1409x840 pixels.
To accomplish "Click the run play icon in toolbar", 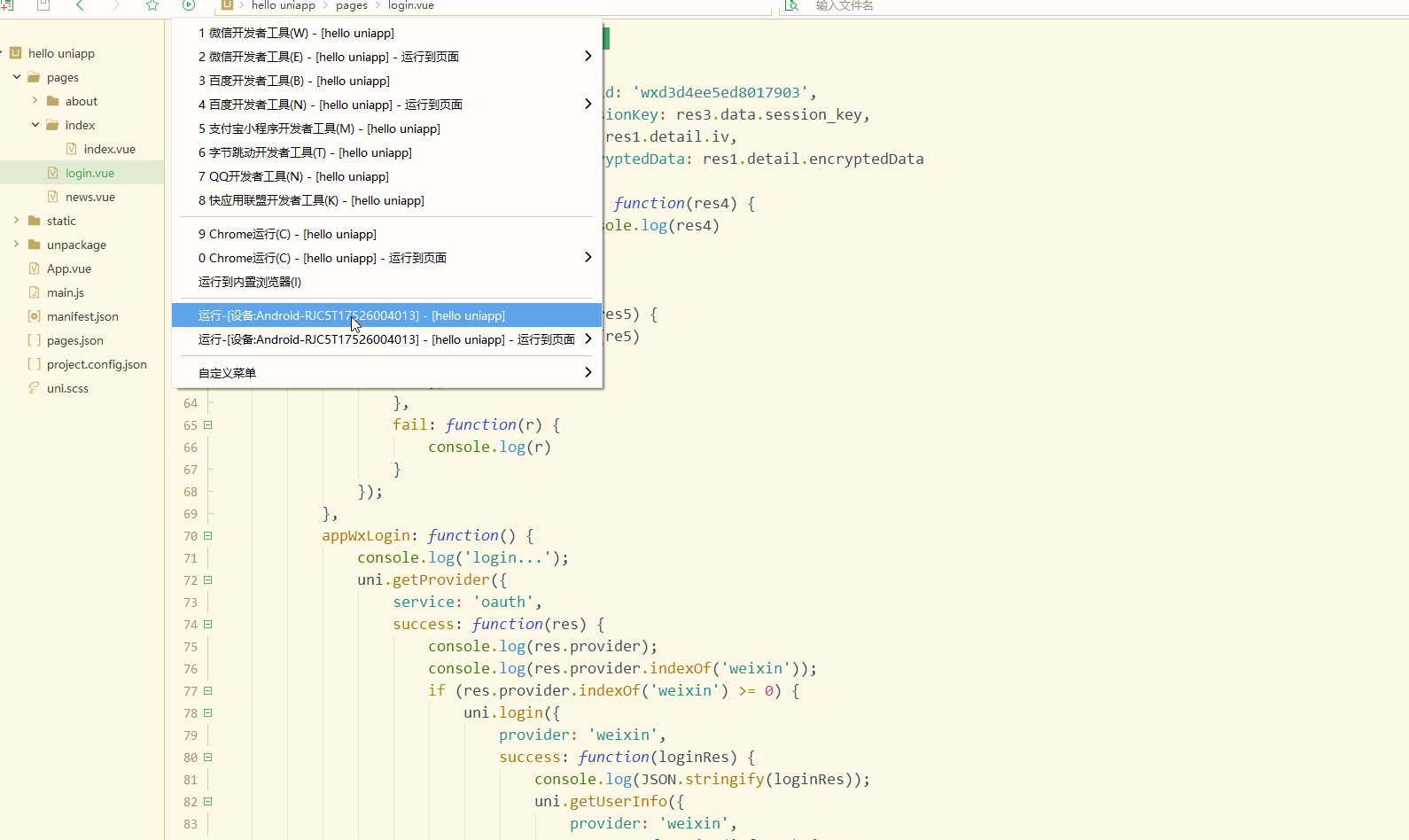I will 189,5.
